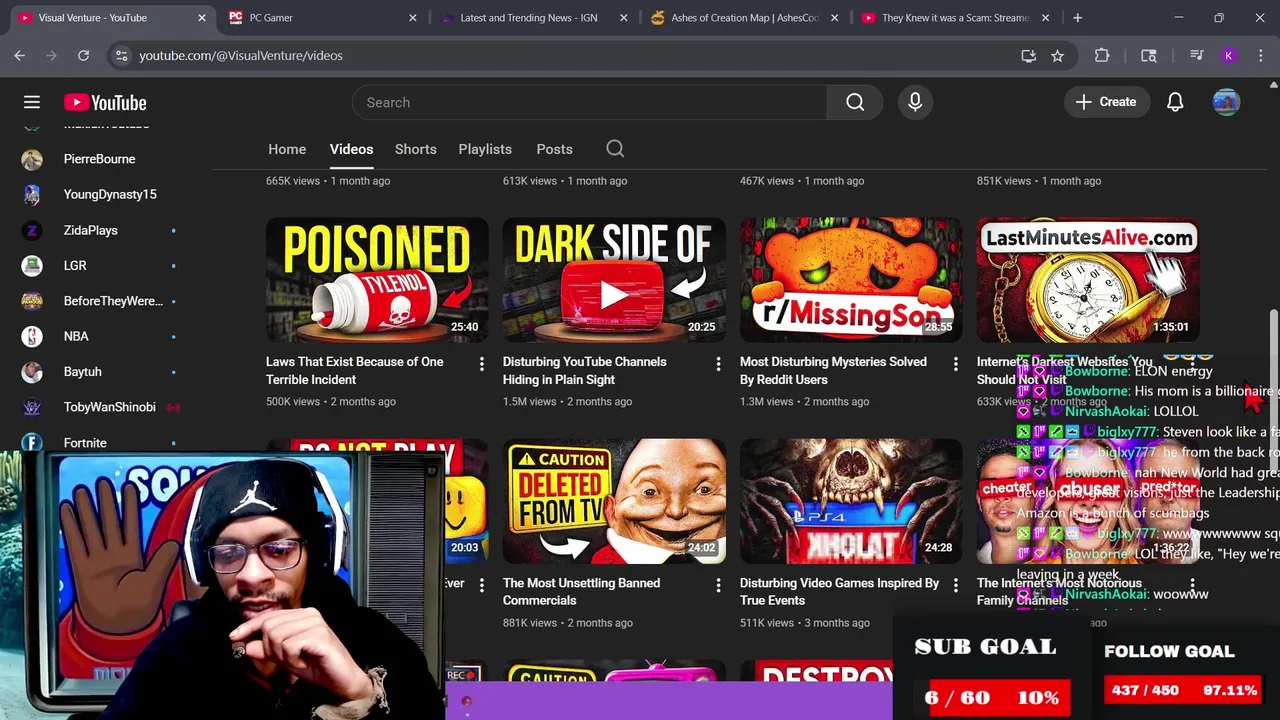Go back with browser back arrow
Viewport: 1280px width, 720px height.
pyautogui.click(x=19, y=56)
